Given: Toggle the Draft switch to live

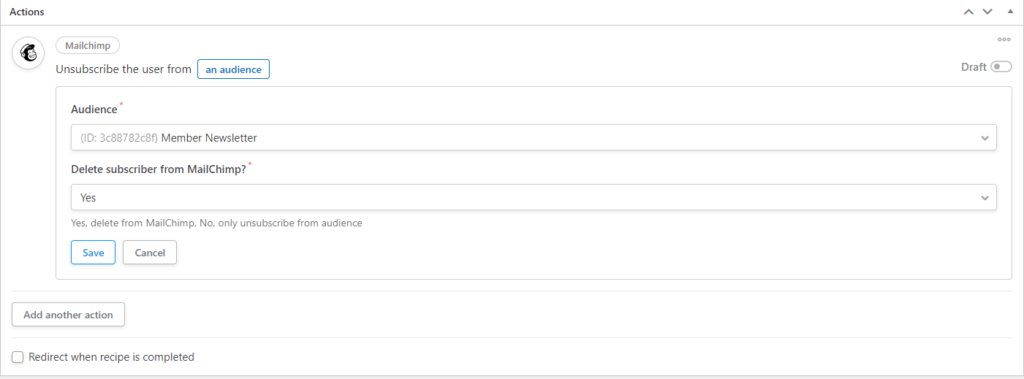Looking at the screenshot, I should (1000, 67).
